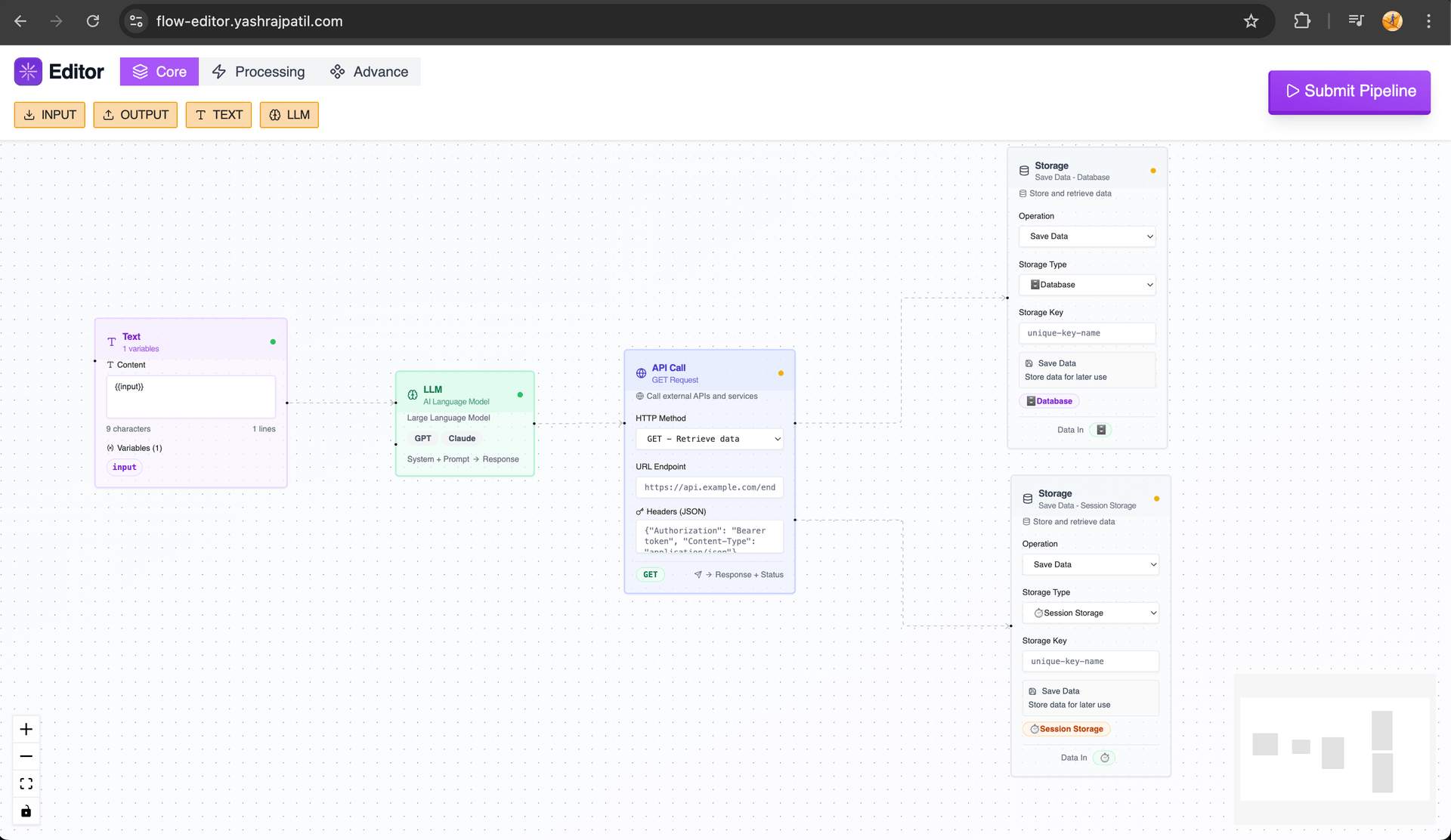1451x840 pixels.
Task: Click the Data In database icon on Storage node
Action: click(1101, 429)
